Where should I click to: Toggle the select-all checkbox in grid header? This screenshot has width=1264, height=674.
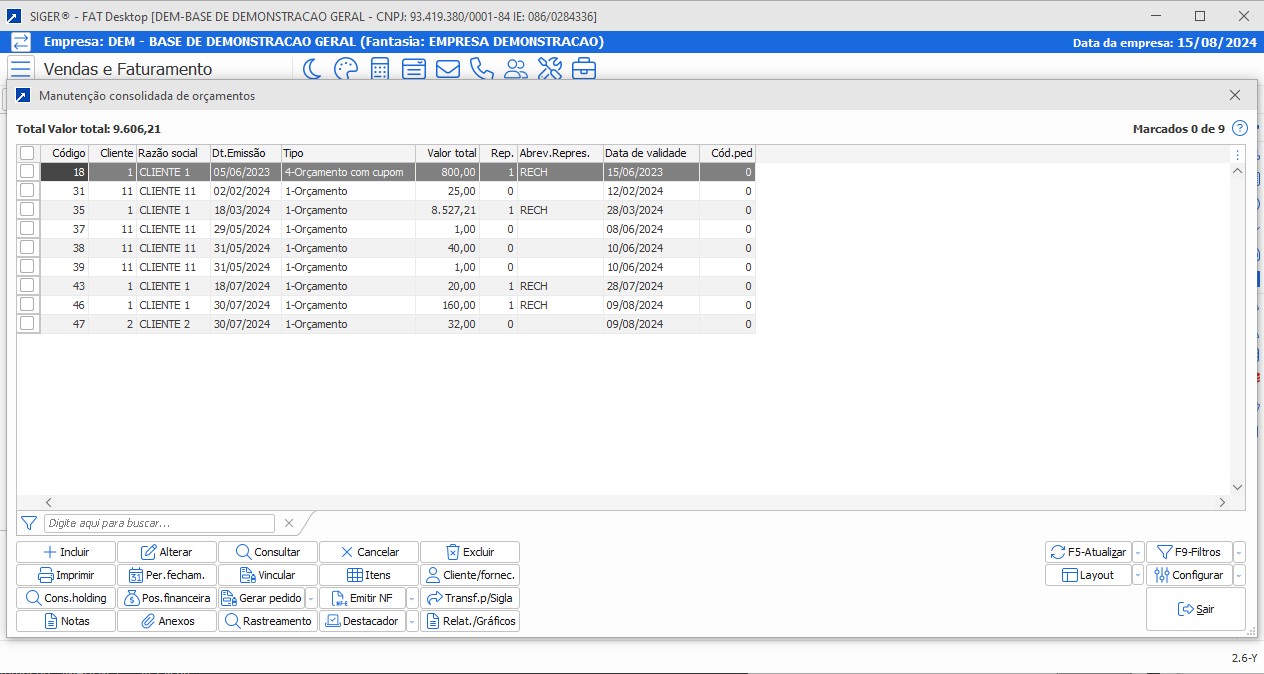click(x=27, y=153)
